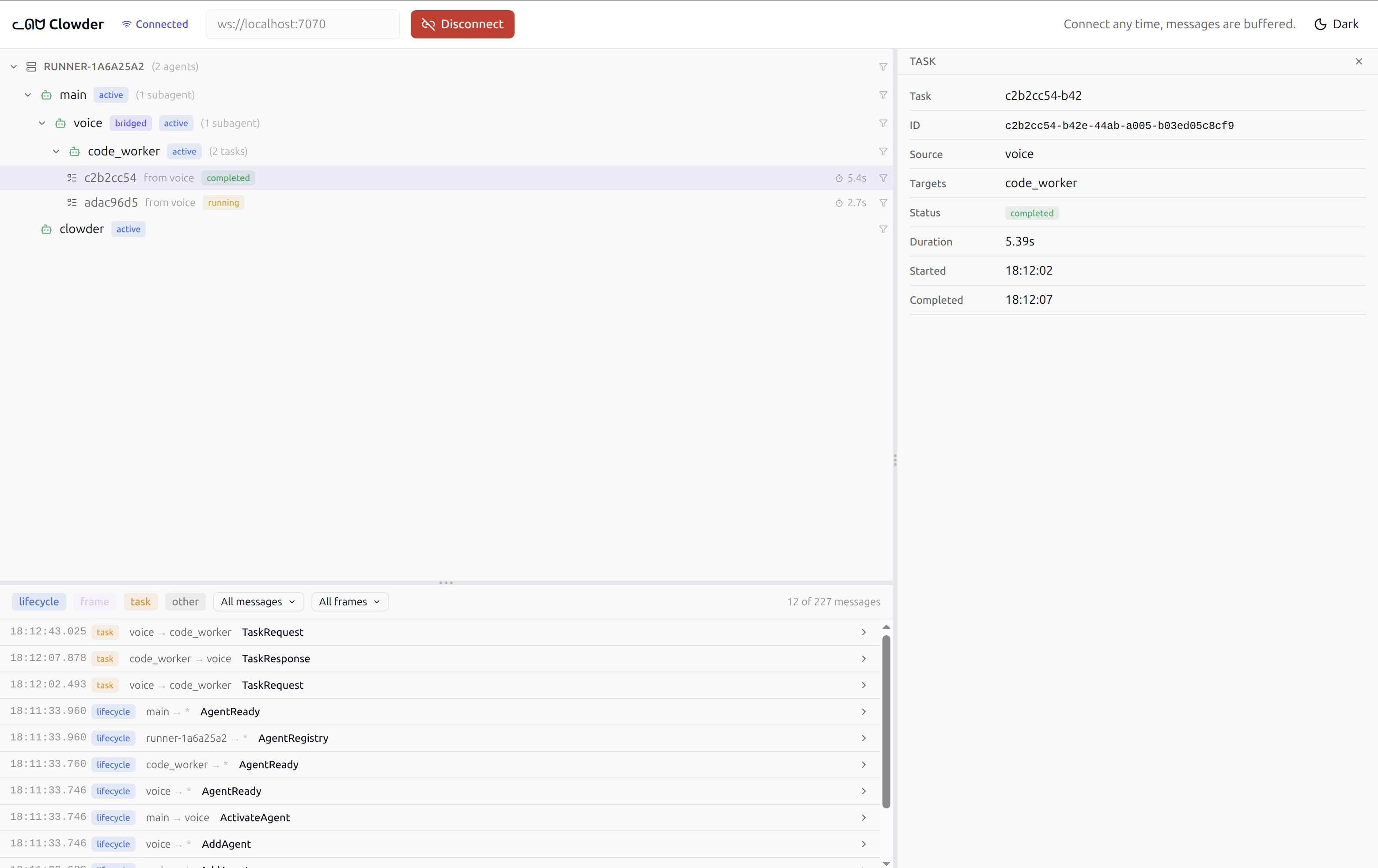Viewport: 1378px width, 868px height.
Task: Toggle the task message filter
Action: (140, 601)
